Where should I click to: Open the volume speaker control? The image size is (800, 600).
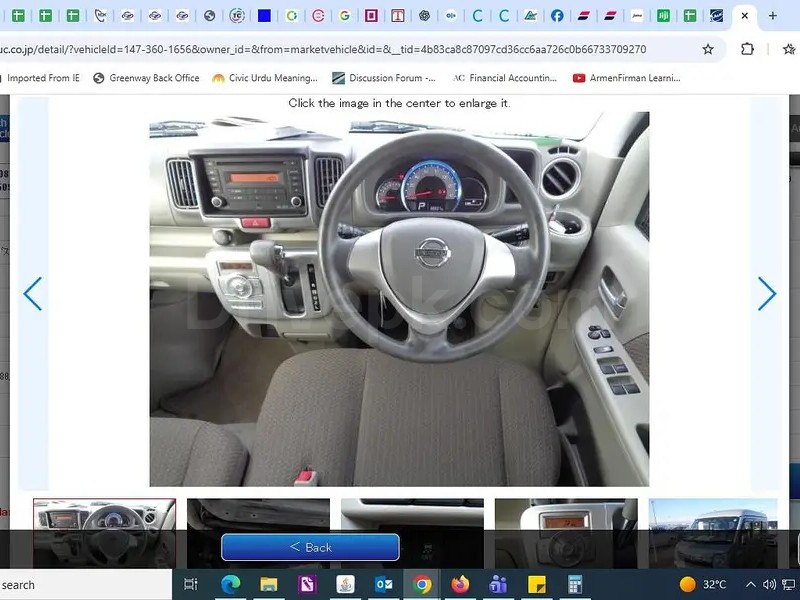pos(769,584)
